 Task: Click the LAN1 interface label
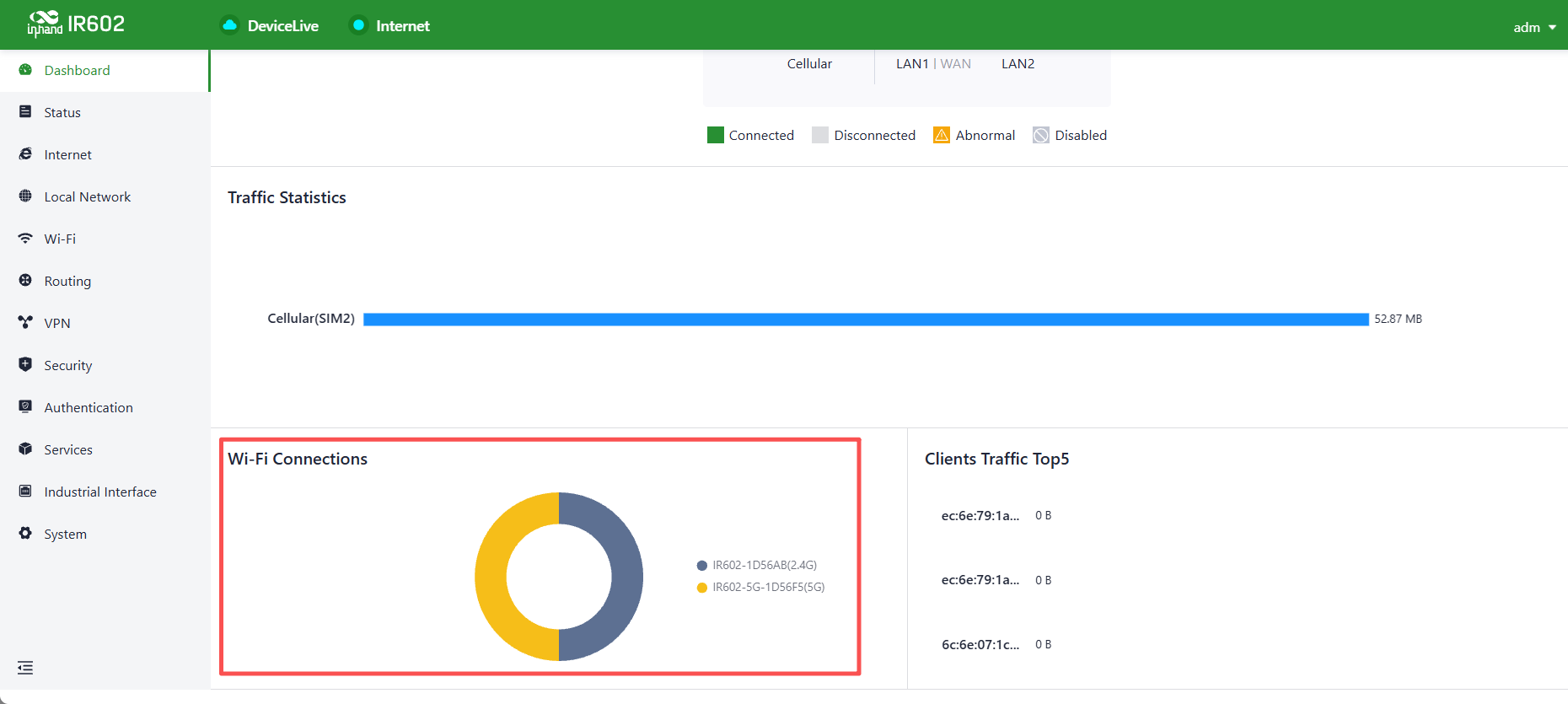tap(912, 64)
